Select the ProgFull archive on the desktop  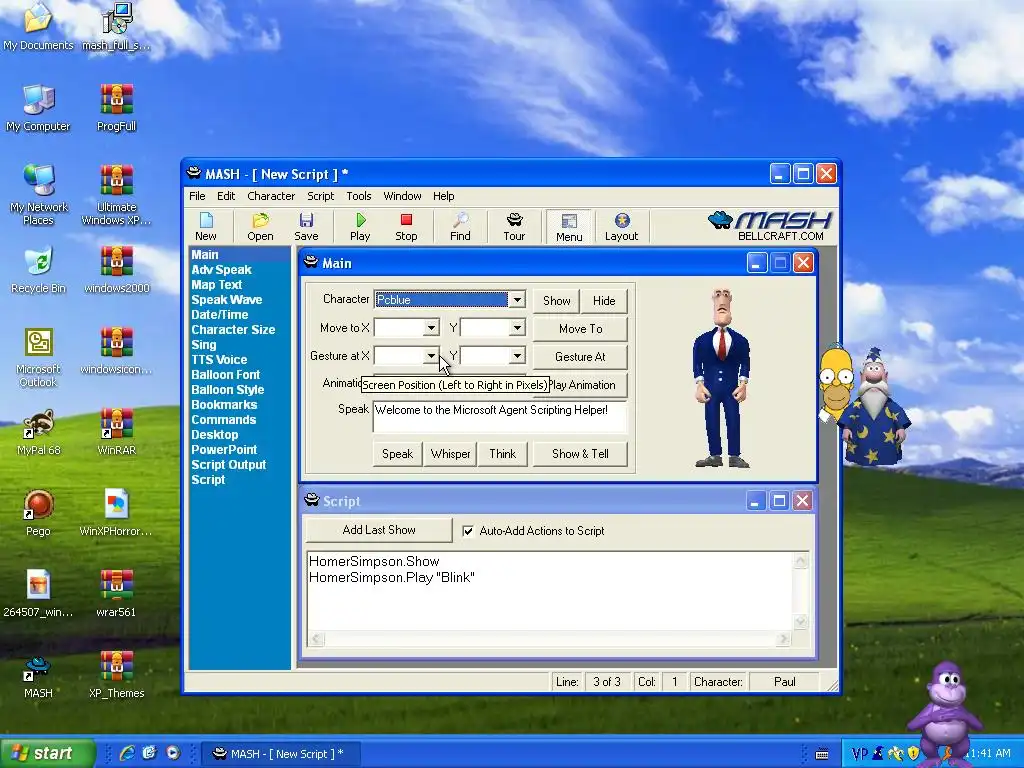pos(116,108)
